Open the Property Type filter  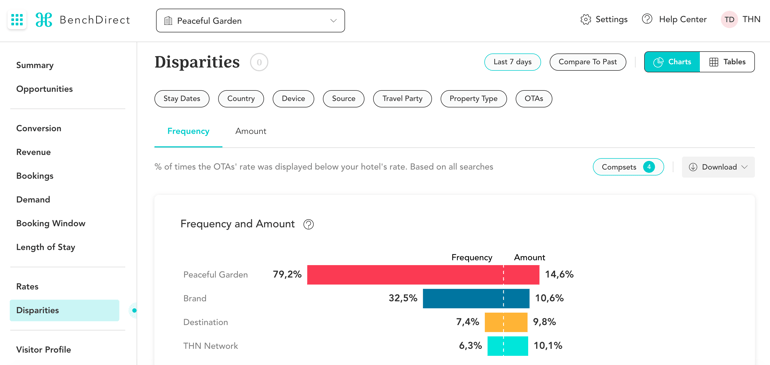(x=473, y=99)
